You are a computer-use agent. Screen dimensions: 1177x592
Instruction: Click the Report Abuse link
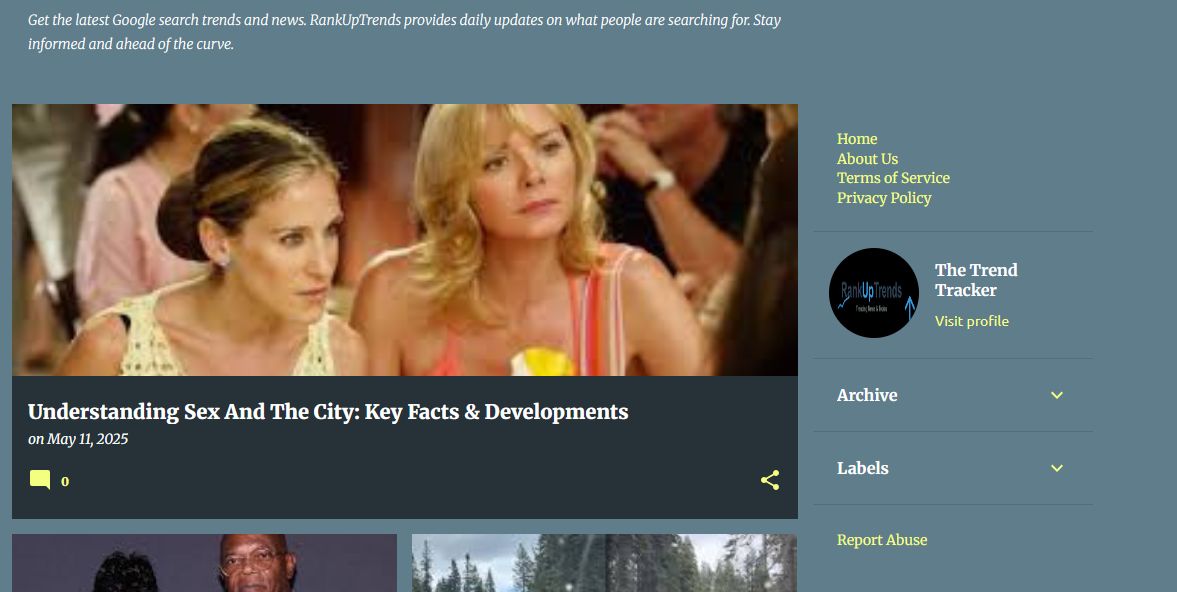point(882,540)
